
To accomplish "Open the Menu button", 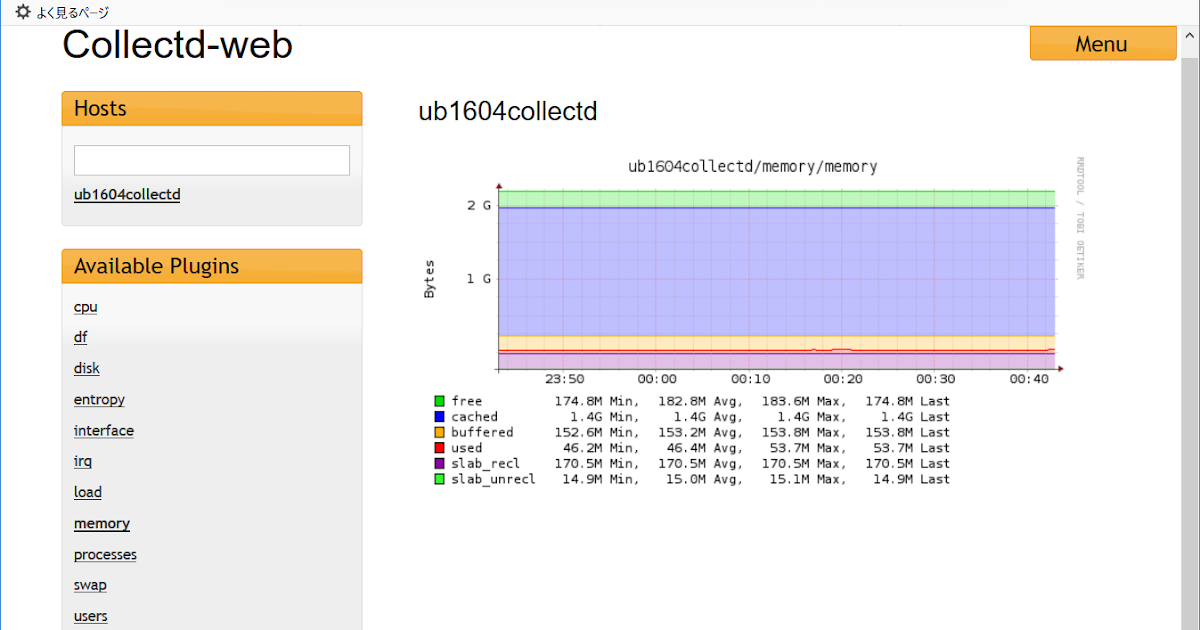I will [1102, 44].
